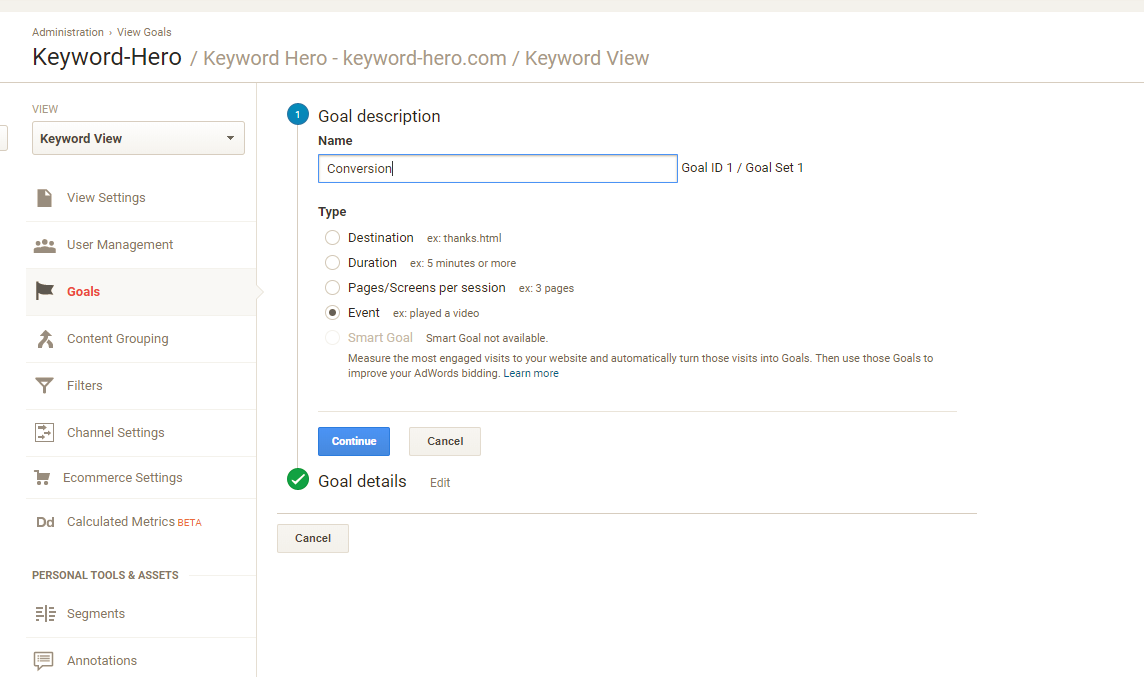Open the Filters page

pos(85,386)
